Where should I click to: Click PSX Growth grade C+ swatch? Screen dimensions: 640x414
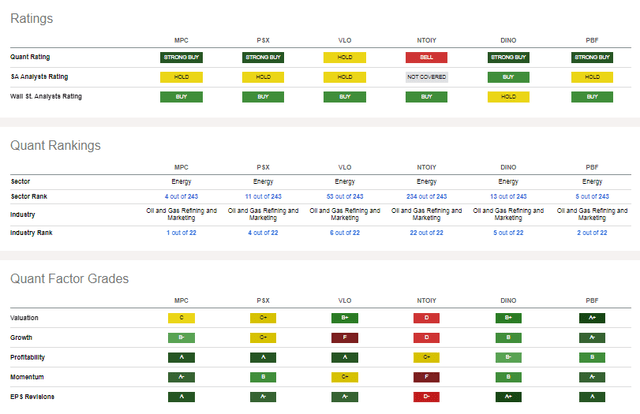tap(263, 338)
